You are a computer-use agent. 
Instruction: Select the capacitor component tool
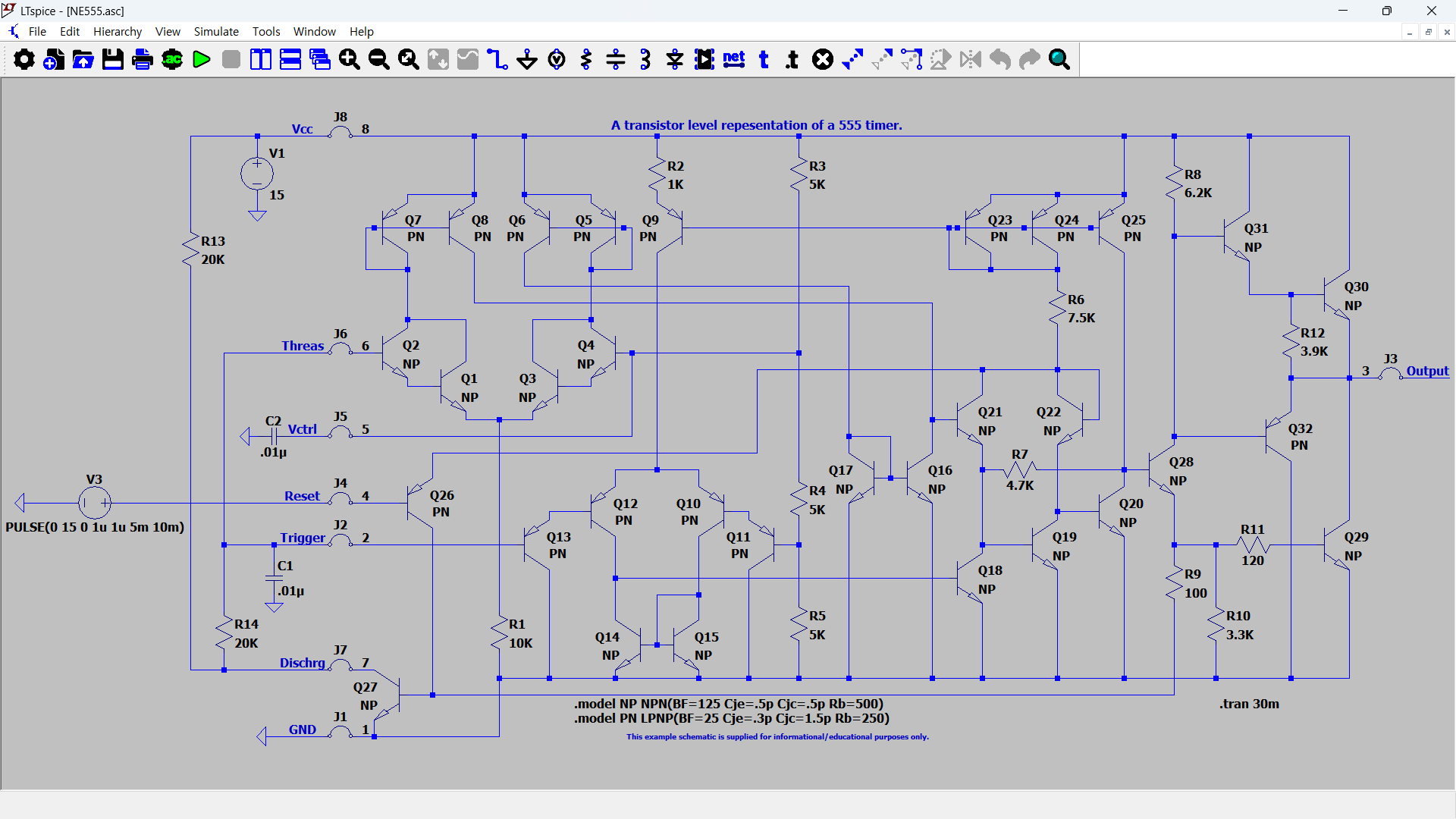point(616,59)
